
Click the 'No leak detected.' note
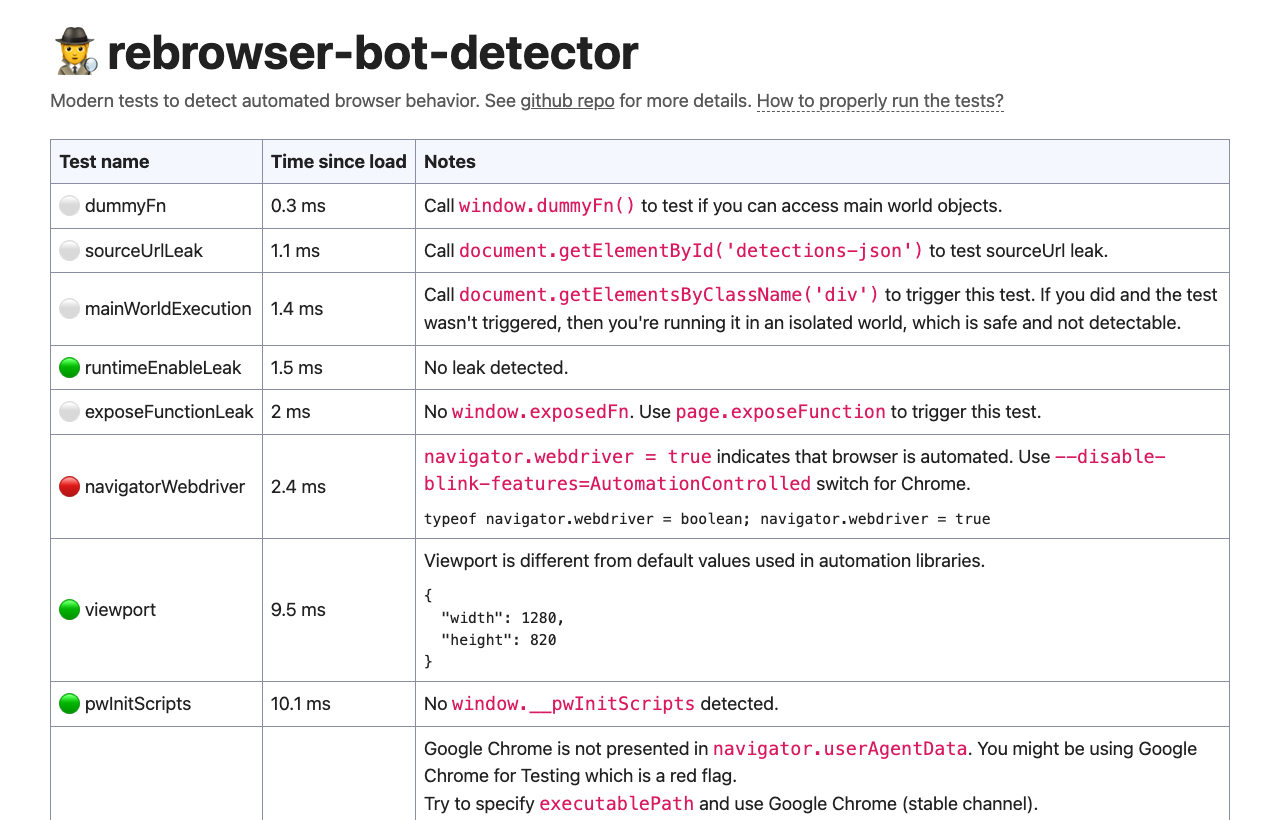pyautogui.click(x=496, y=368)
